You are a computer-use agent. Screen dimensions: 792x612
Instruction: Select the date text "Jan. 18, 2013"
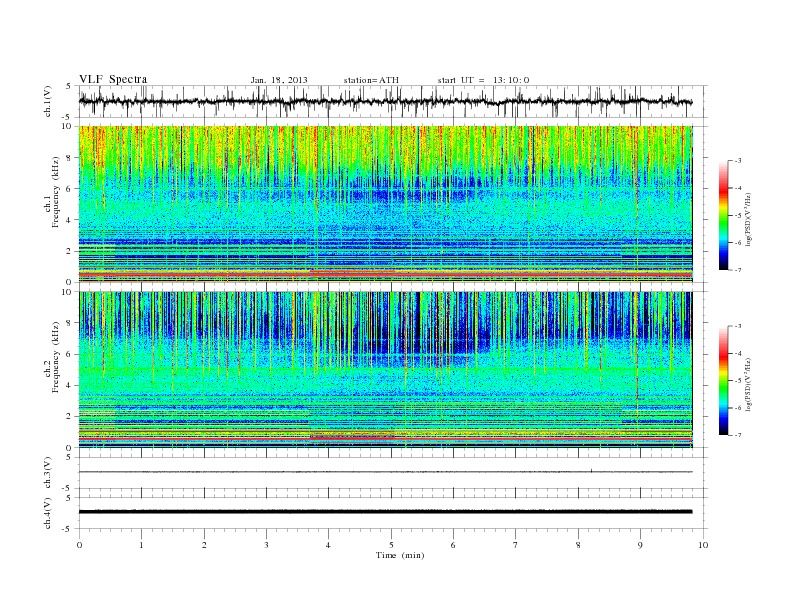279,80
